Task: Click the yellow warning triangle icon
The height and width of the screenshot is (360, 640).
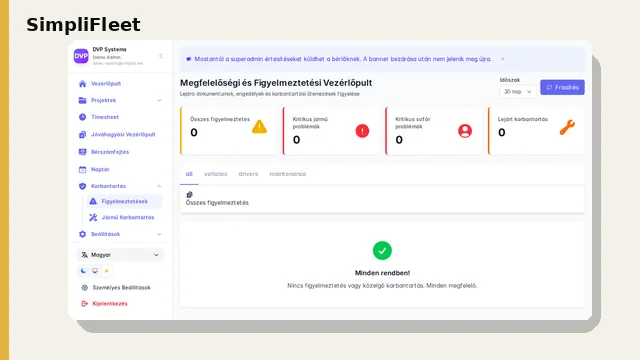Action: [259, 127]
